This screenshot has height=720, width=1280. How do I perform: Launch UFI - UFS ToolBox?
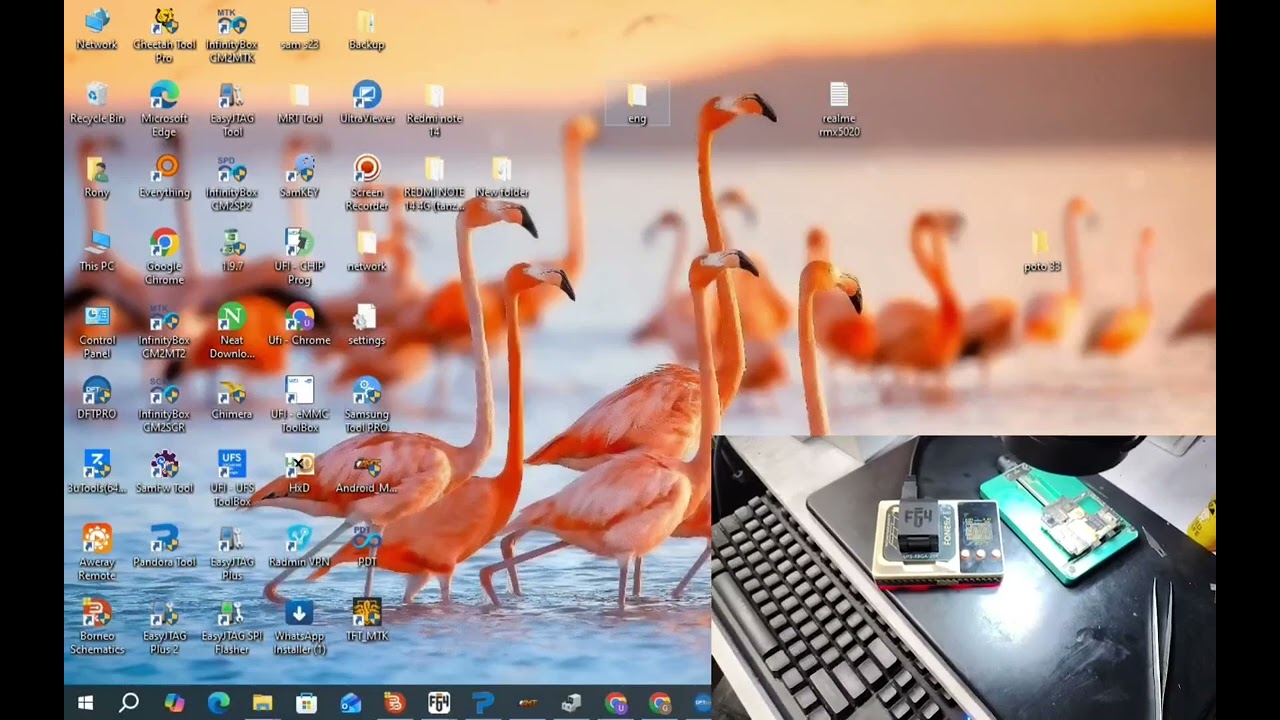pyautogui.click(x=232, y=479)
